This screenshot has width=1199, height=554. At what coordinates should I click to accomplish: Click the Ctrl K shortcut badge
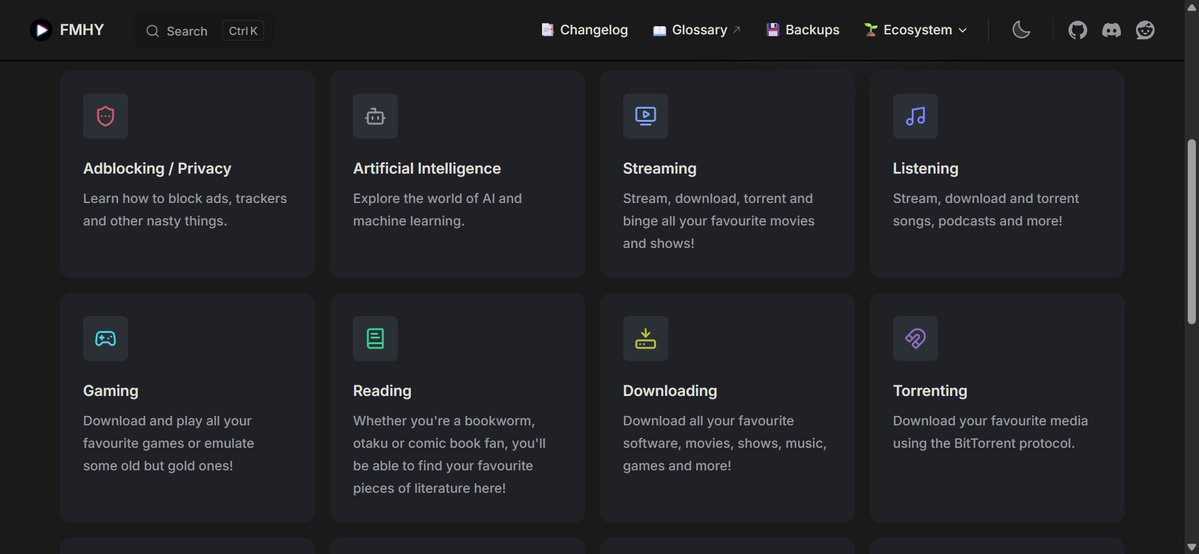(243, 31)
